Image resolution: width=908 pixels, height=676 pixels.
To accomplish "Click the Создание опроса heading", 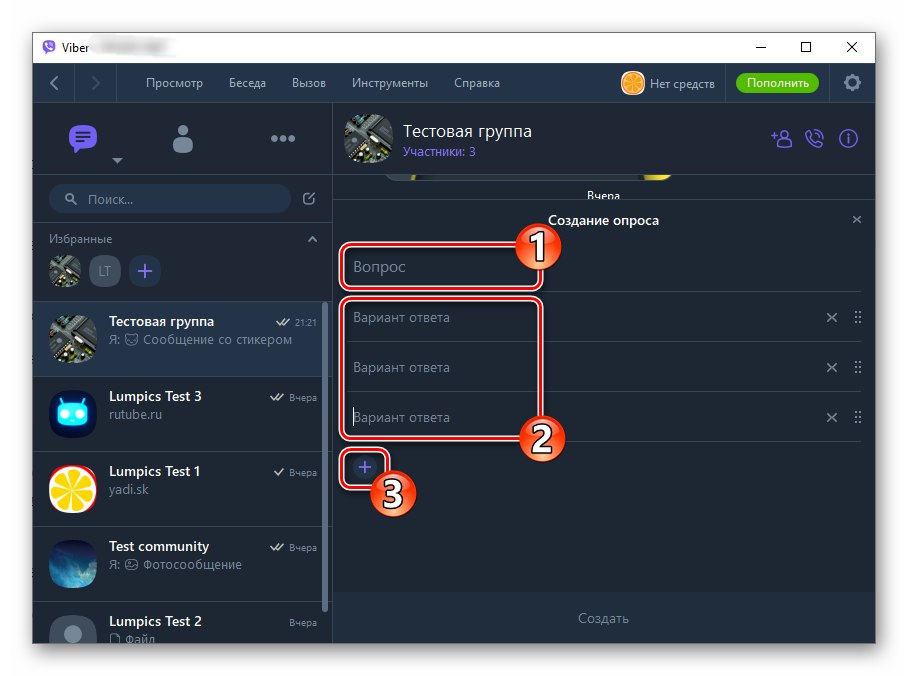I will click(603, 220).
